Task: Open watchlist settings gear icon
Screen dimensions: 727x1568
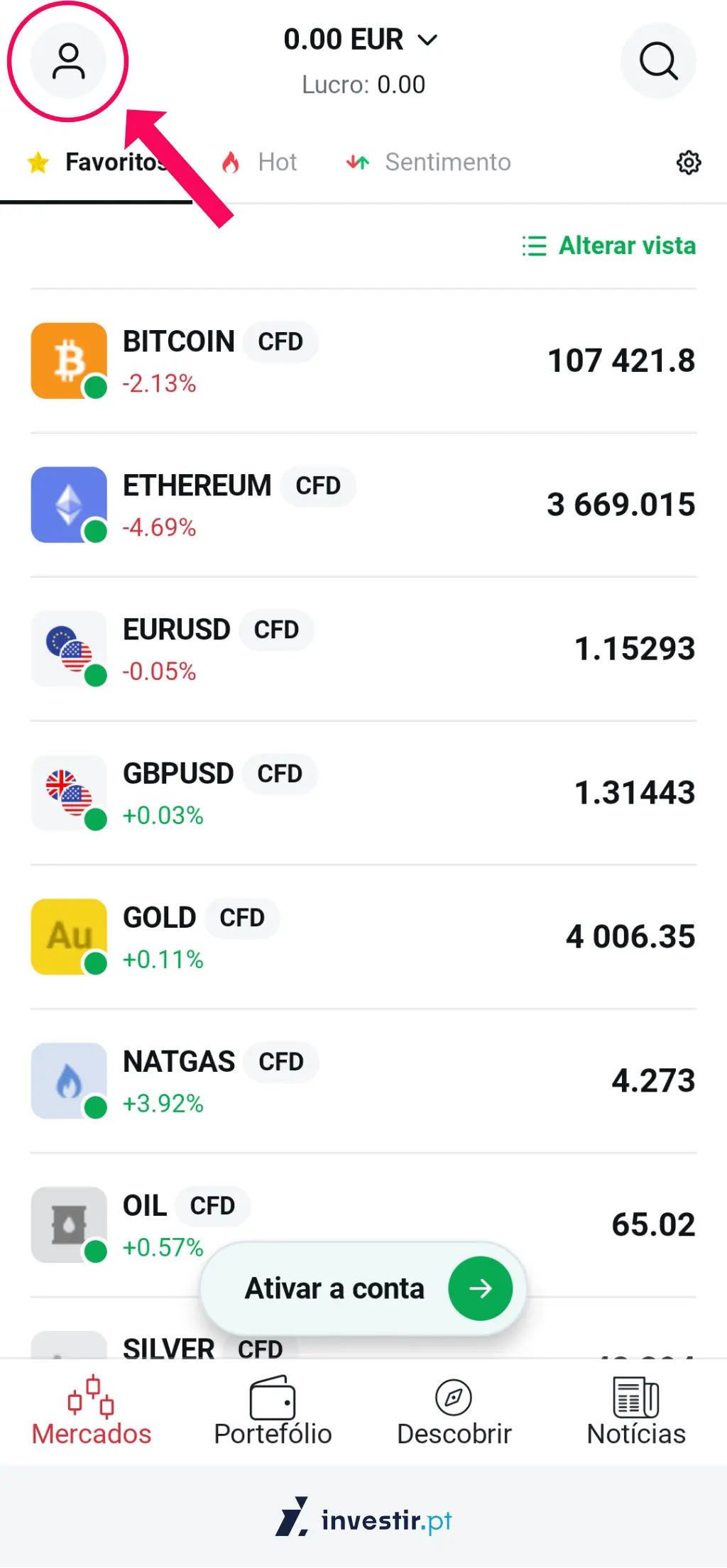Action: (688, 163)
